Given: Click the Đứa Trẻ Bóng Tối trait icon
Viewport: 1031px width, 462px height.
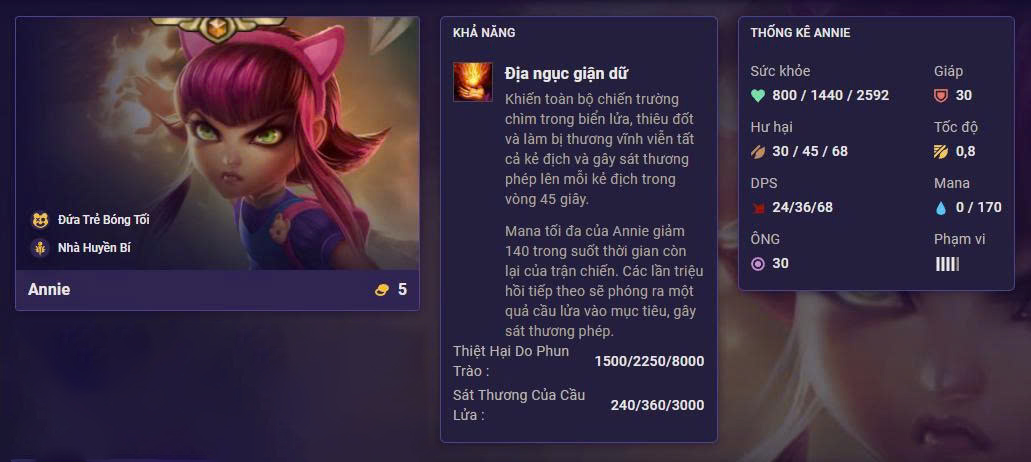Looking at the screenshot, I should 40,219.
